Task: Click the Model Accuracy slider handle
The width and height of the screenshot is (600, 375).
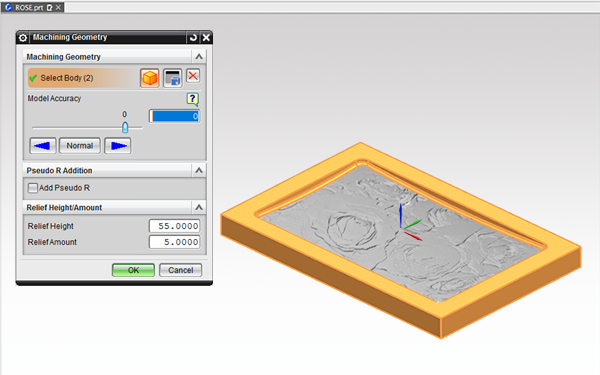Action: click(x=125, y=127)
